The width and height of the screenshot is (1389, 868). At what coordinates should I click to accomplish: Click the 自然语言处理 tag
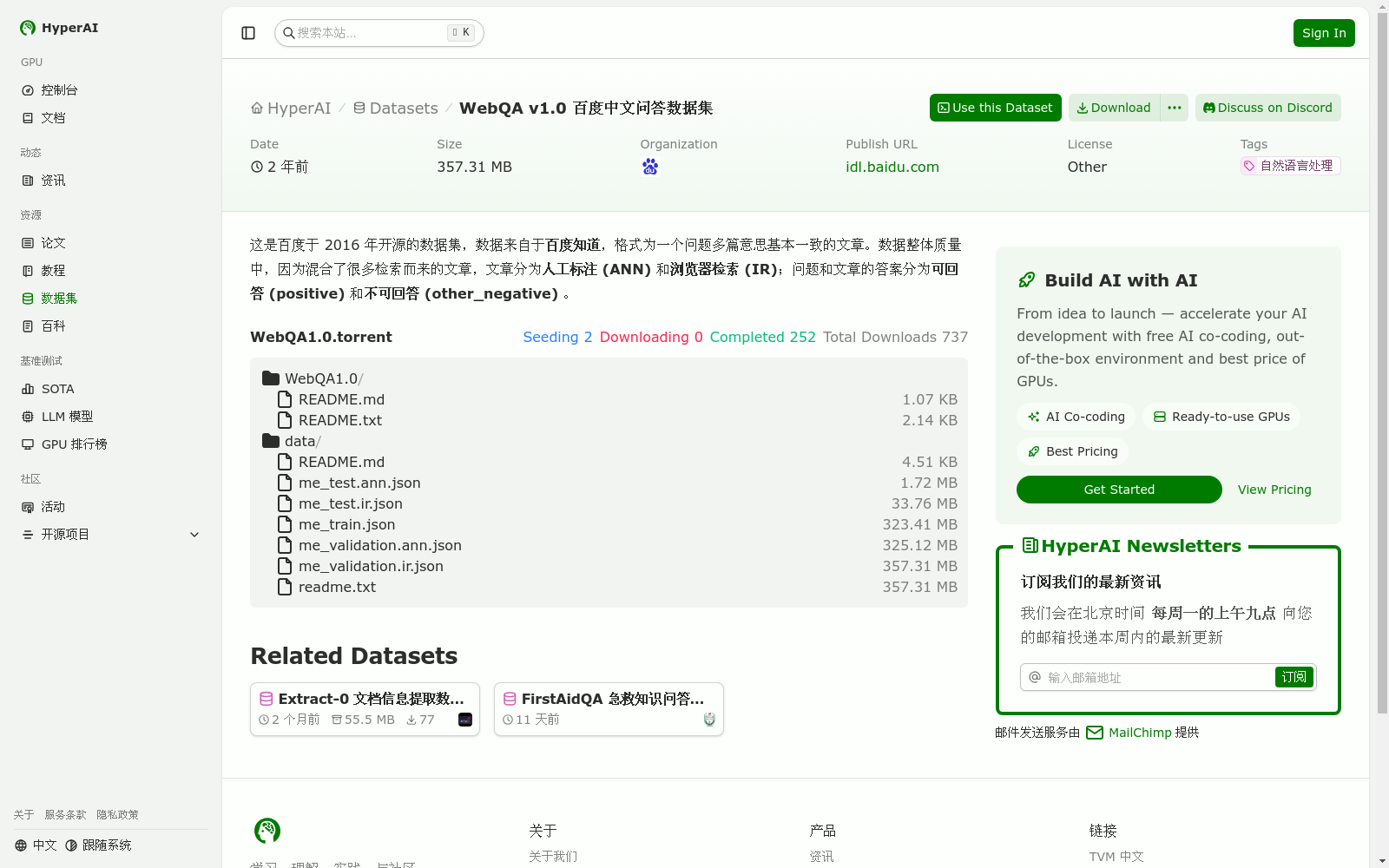click(1290, 166)
